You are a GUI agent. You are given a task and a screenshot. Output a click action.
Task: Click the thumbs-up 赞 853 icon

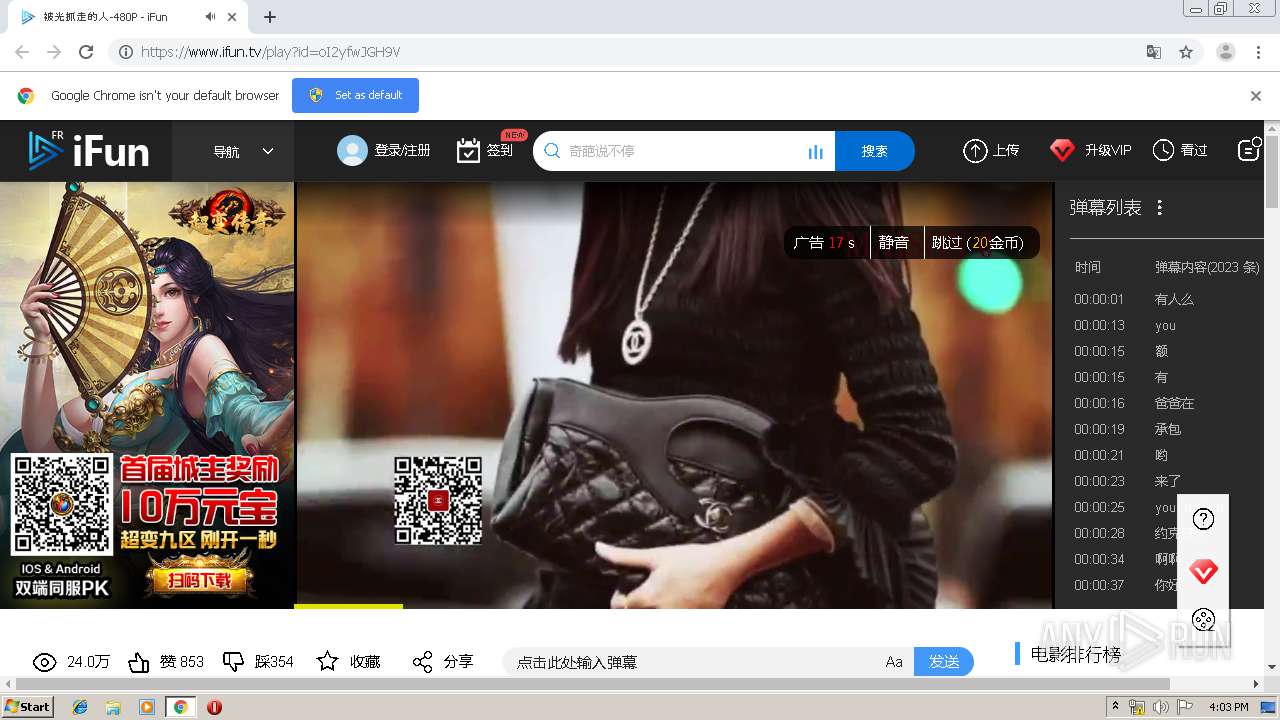point(139,662)
